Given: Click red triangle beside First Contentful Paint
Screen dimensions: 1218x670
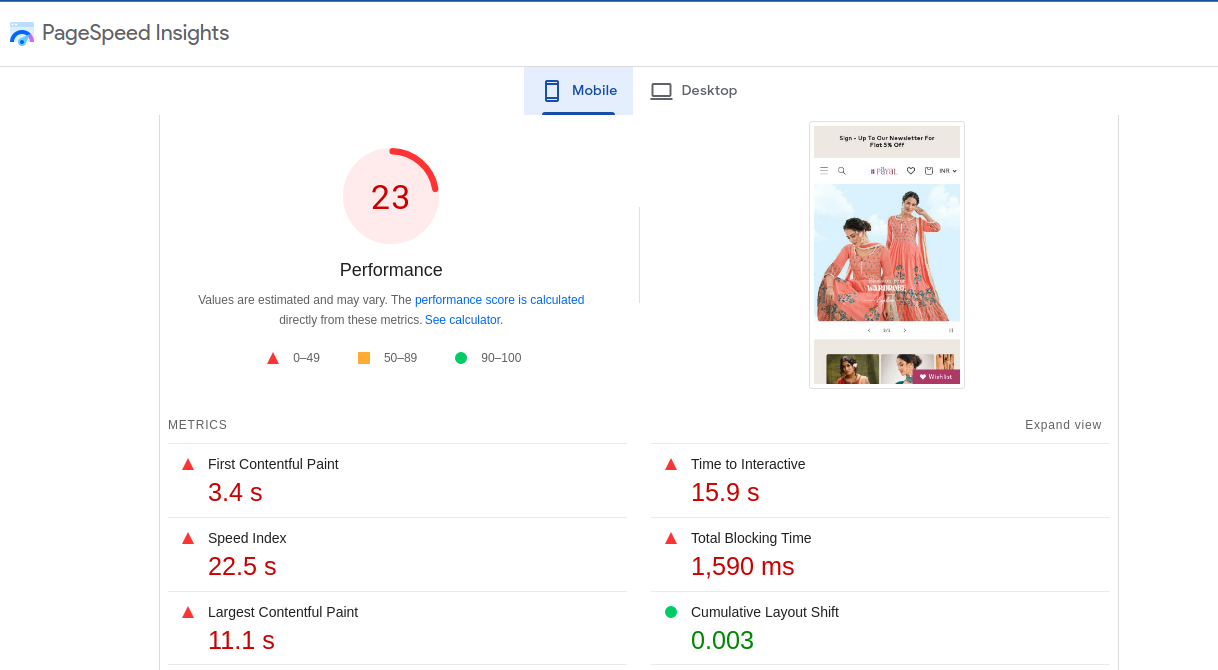Looking at the screenshot, I should [x=187, y=463].
